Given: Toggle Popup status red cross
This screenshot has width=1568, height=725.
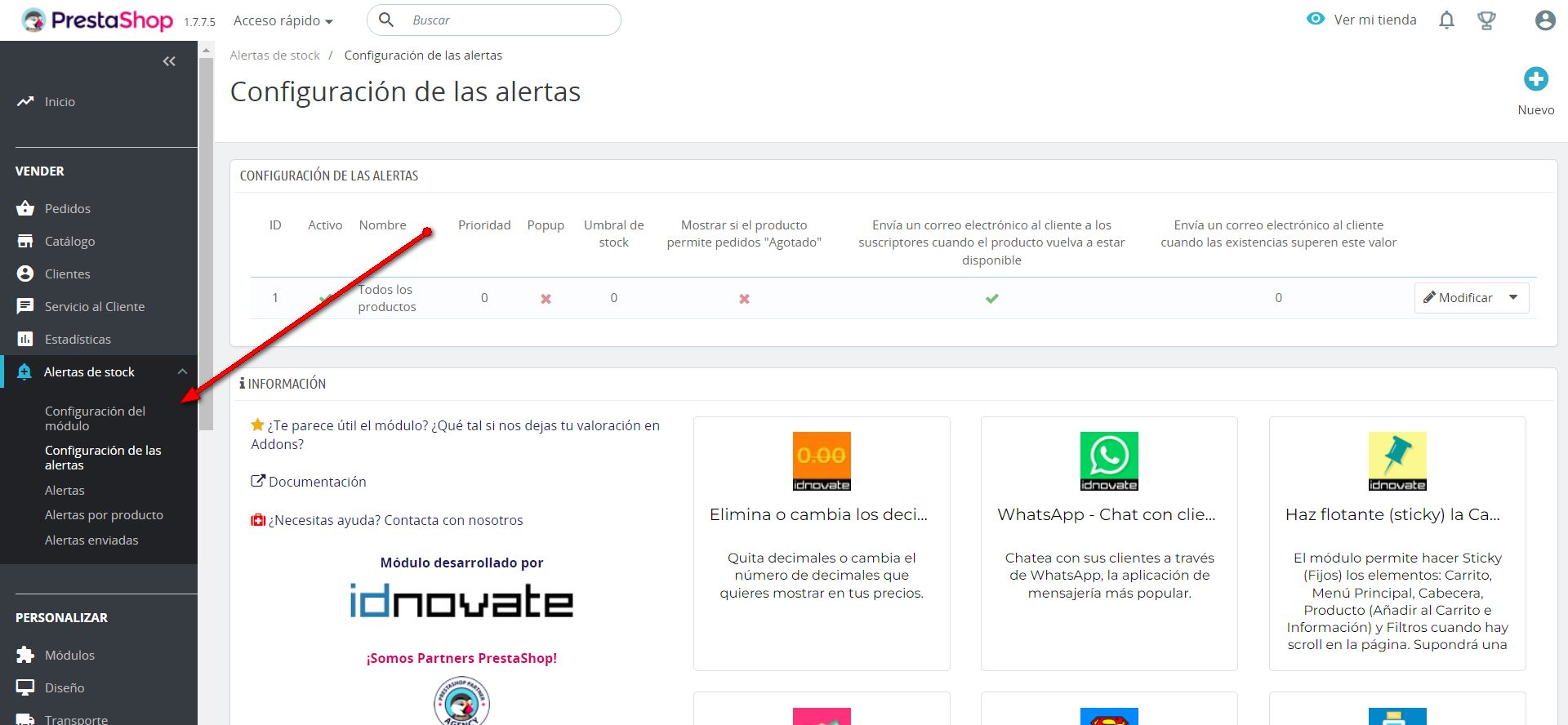Looking at the screenshot, I should coord(546,299).
